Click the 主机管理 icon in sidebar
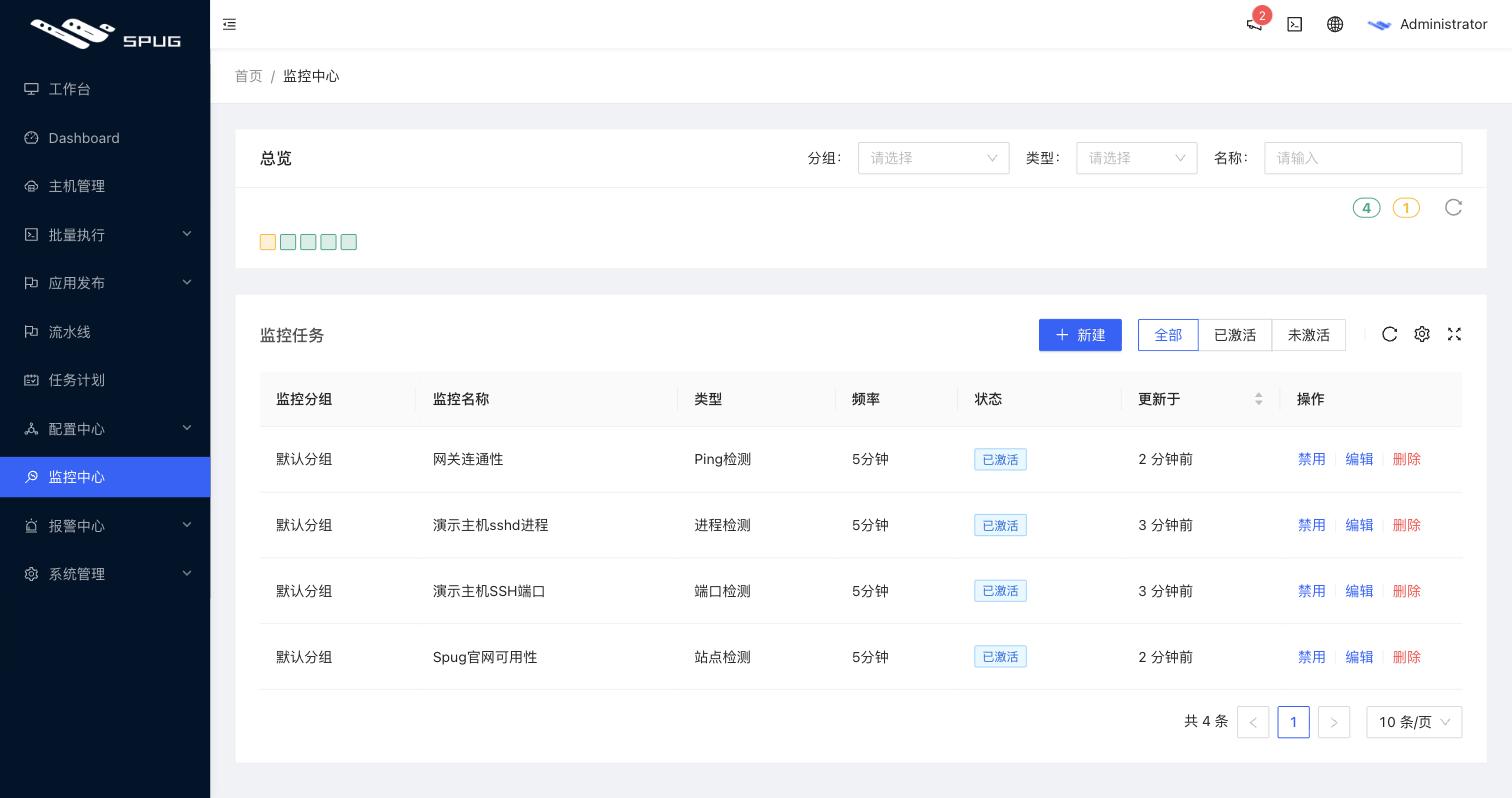The image size is (1512, 798). 31,186
